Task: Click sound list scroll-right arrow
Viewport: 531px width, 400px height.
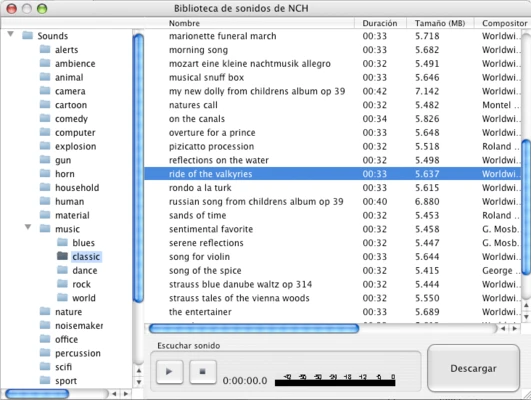Action: pyautogui.click(x=514, y=328)
